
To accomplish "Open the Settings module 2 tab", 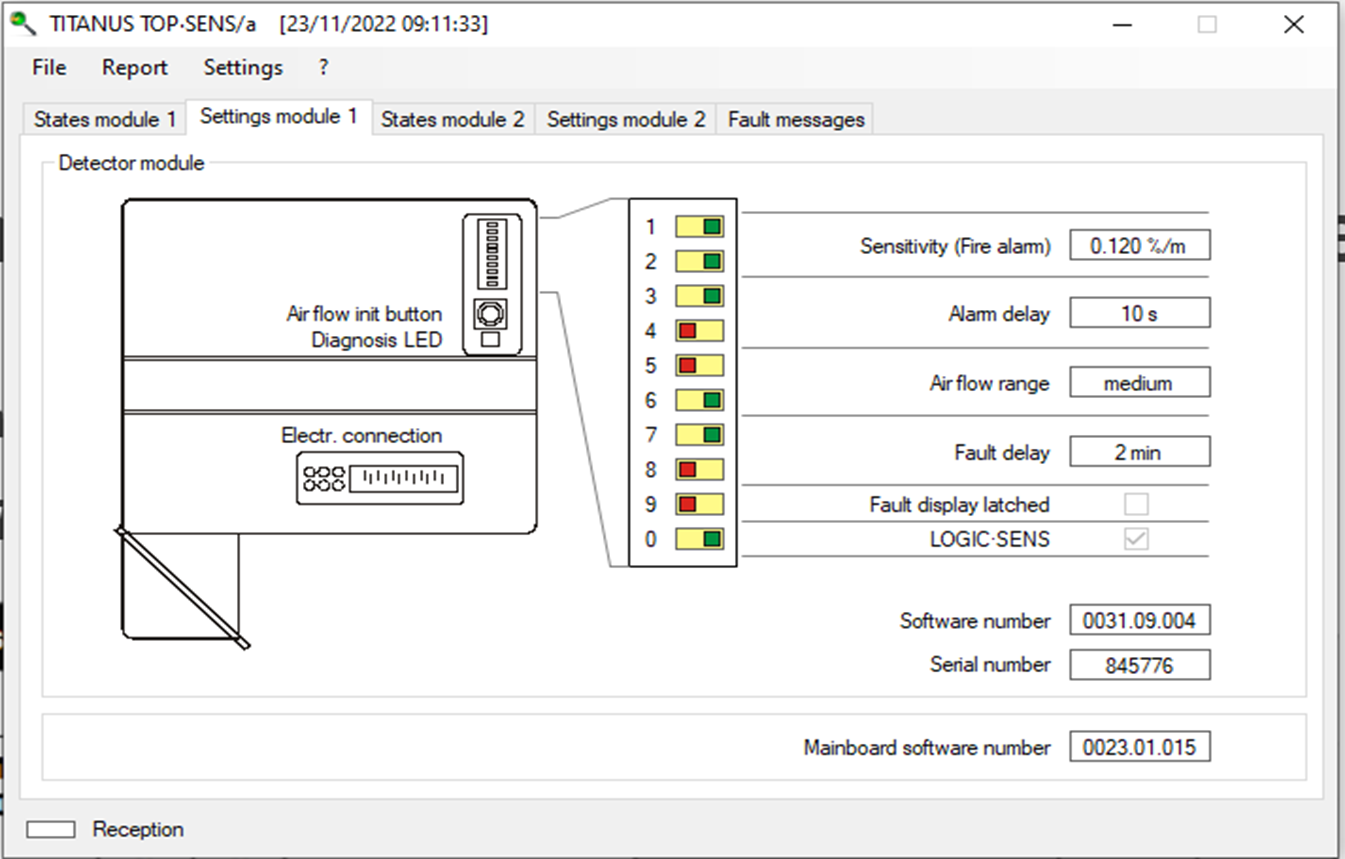I will point(626,119).
